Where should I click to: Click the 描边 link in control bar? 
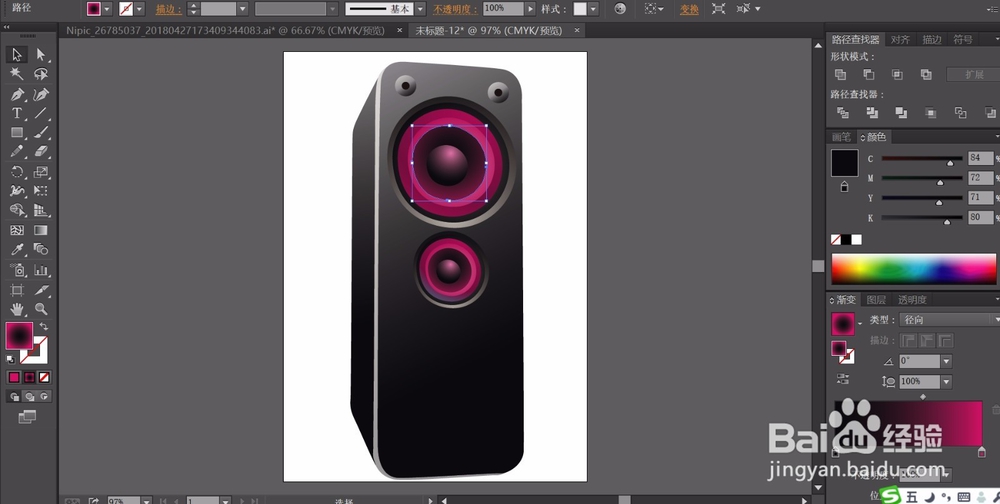pyautogui.click(x=168, y=9)
